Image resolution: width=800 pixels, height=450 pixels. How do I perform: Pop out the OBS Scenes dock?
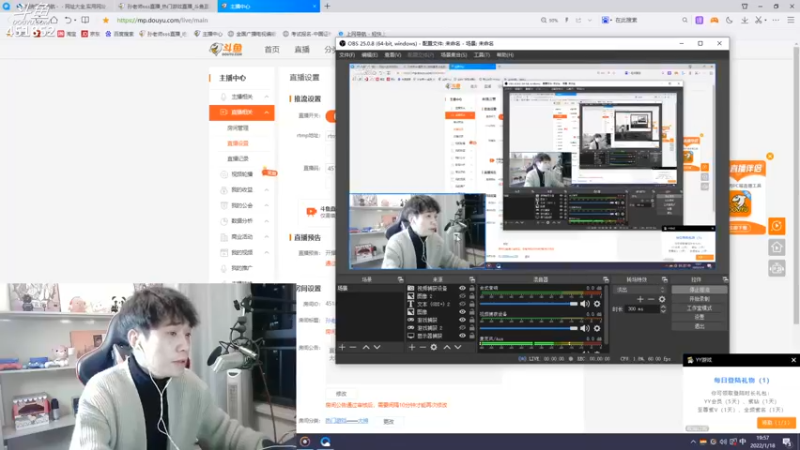[x=400, y=280]
